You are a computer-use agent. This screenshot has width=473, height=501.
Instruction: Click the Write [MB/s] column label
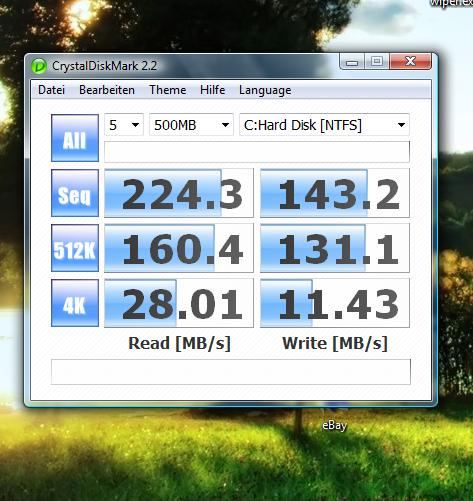click(335, 343)
